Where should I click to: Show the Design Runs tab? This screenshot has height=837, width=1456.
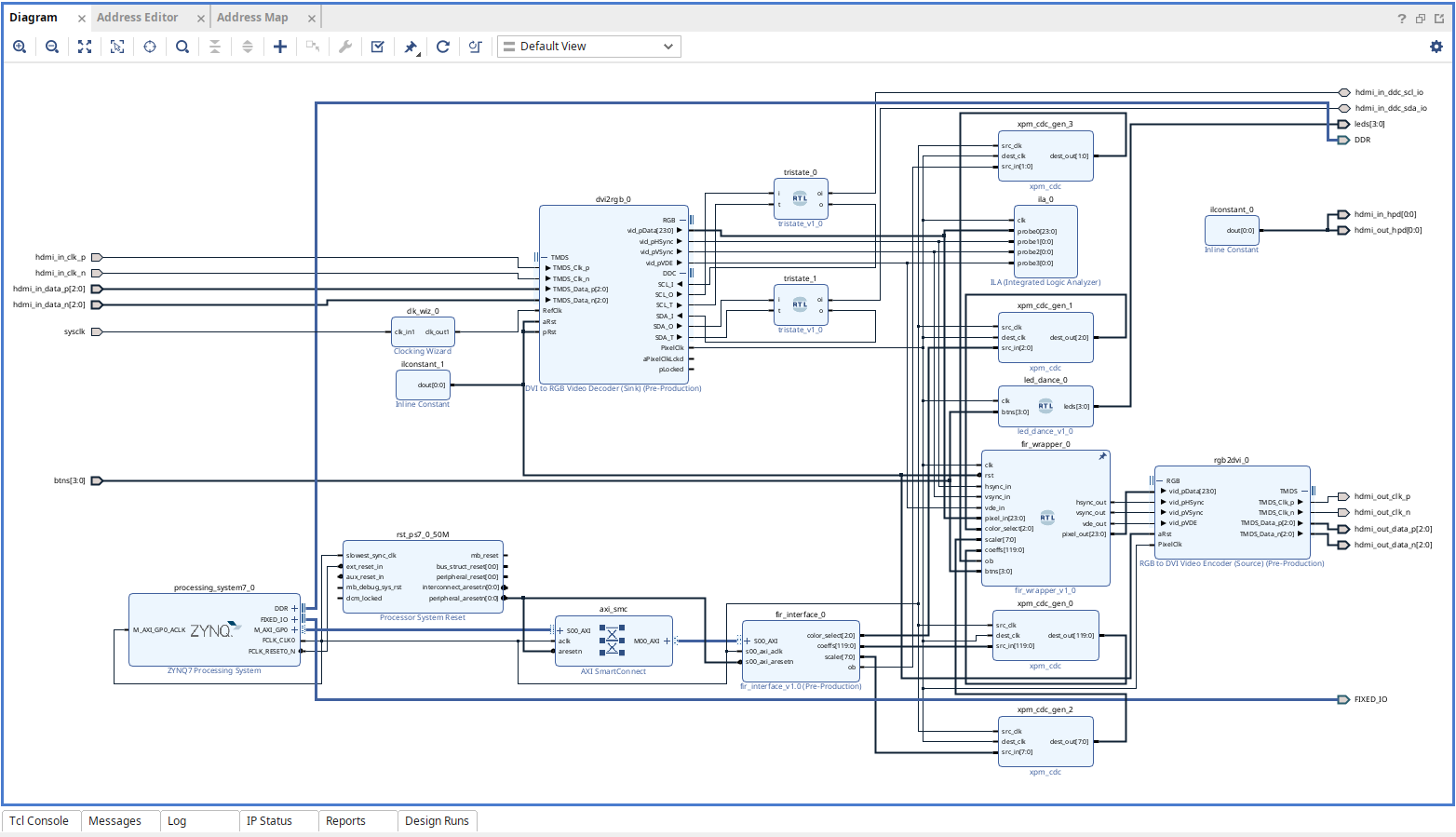tap(437, 821)
